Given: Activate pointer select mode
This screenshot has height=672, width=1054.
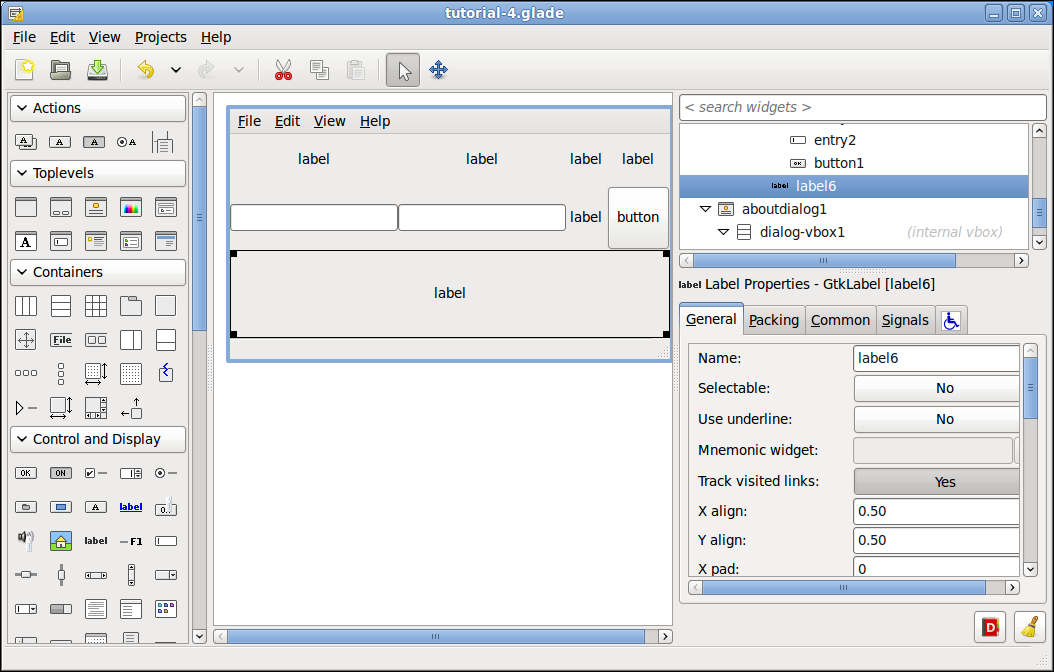Looking at the screenshot, I should (x=403, y=70).
